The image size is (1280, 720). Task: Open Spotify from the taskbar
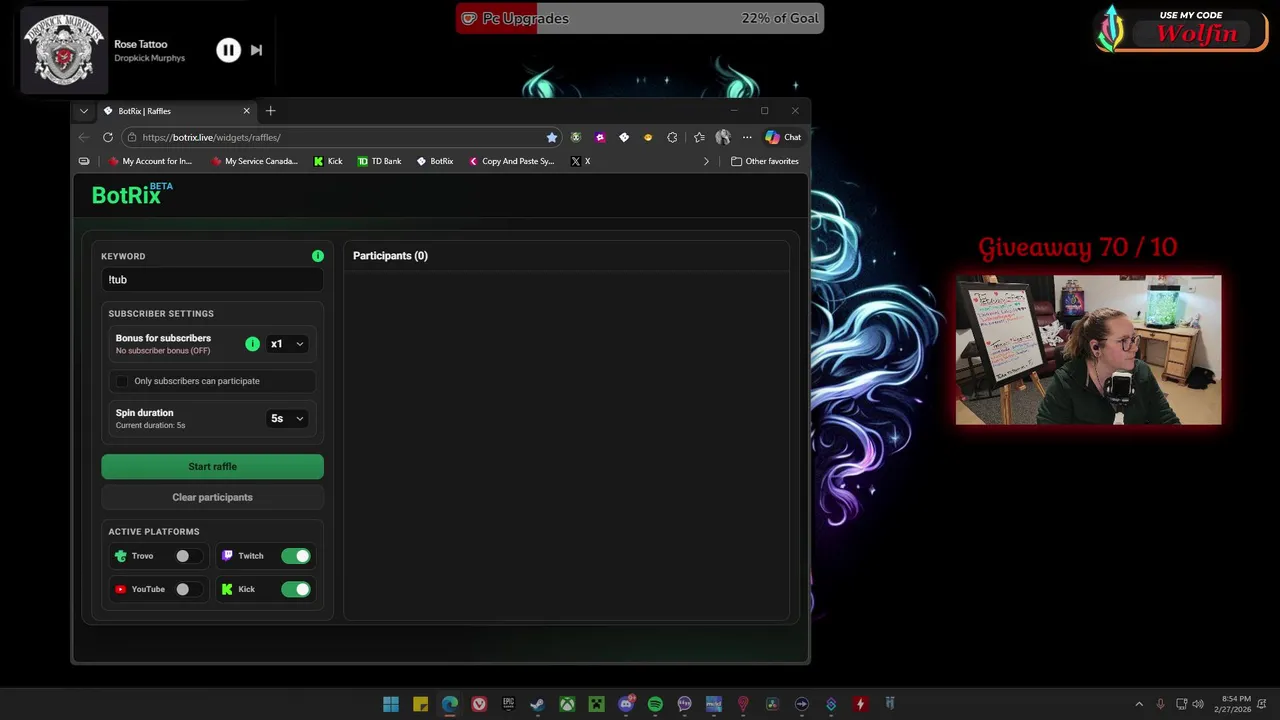[655, 704]
